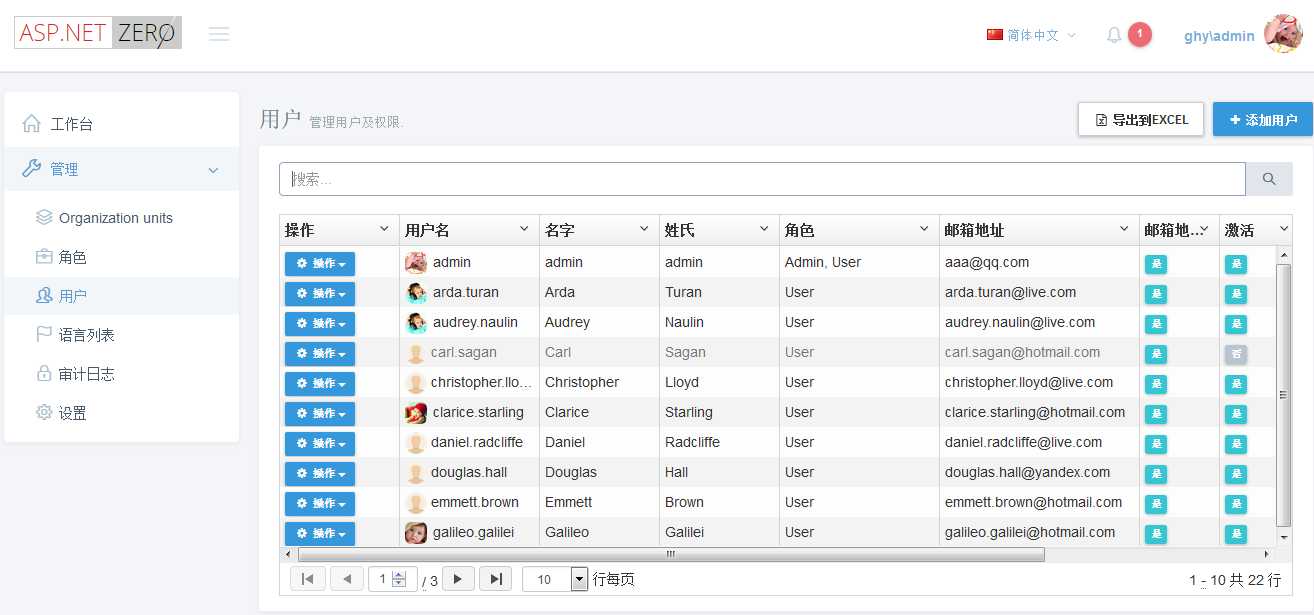This screenshot has height=615, width=1314.
Task: Click username audrey.naulin
Action: click(x=475, y=322)
